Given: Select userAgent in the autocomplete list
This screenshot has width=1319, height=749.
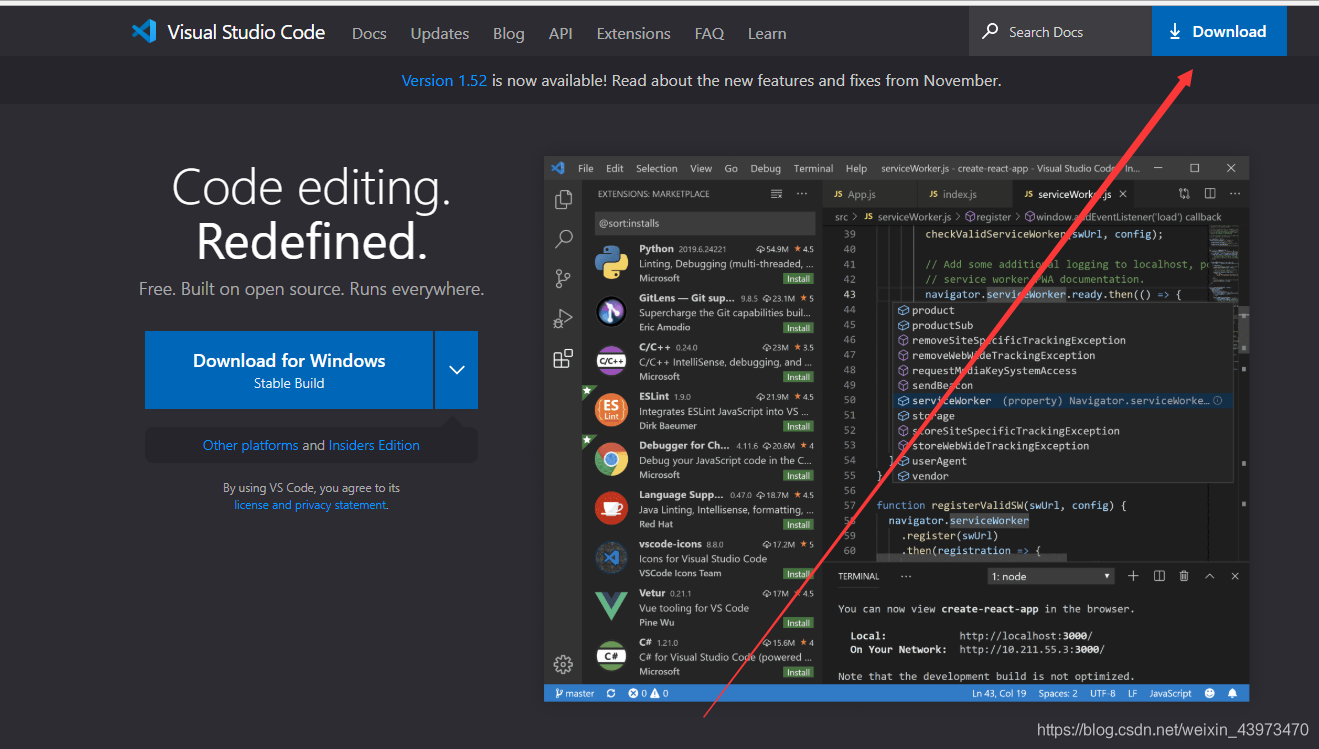Looking at the screenshot, I should [1063, 461].
